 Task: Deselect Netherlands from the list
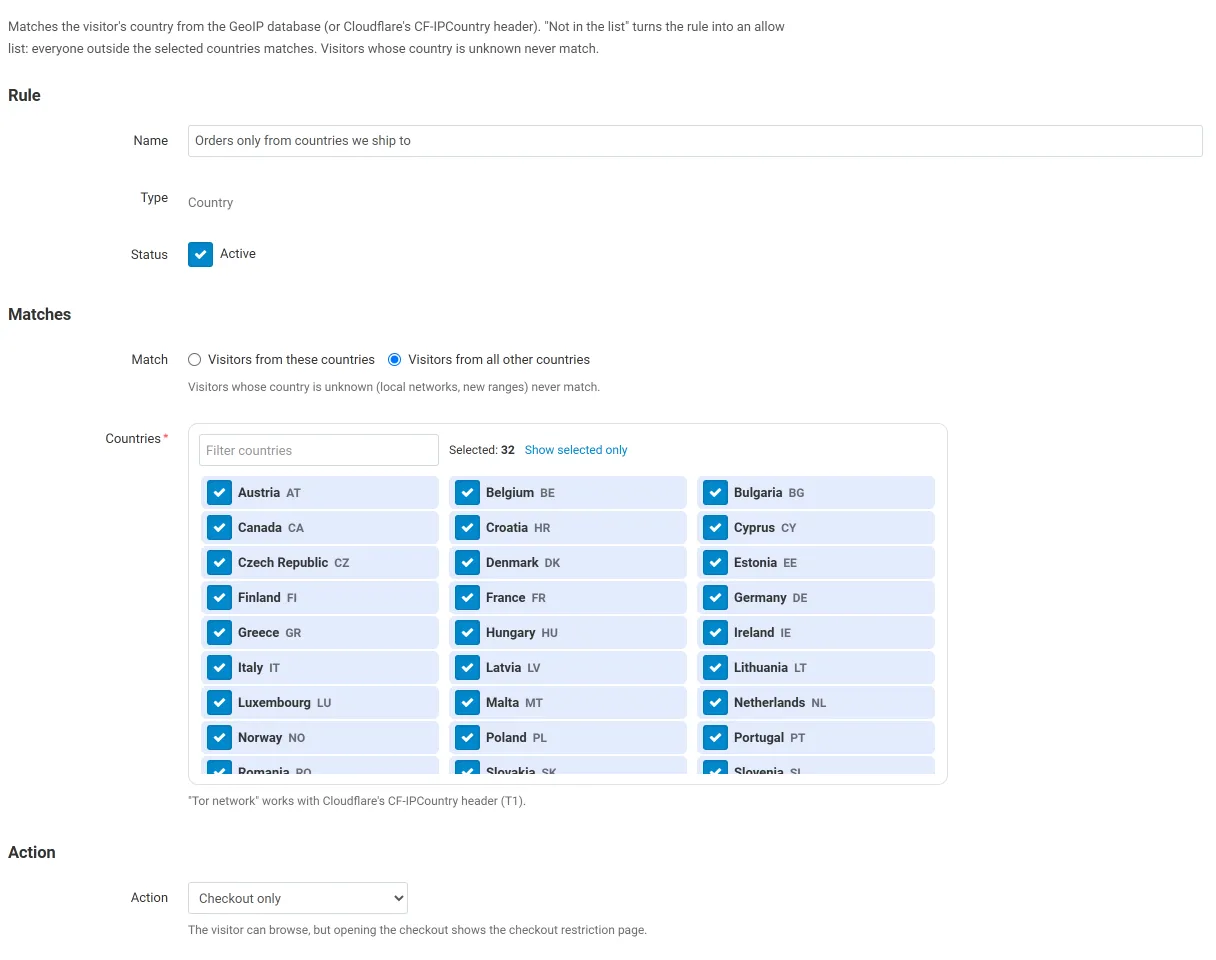(716, 703)
